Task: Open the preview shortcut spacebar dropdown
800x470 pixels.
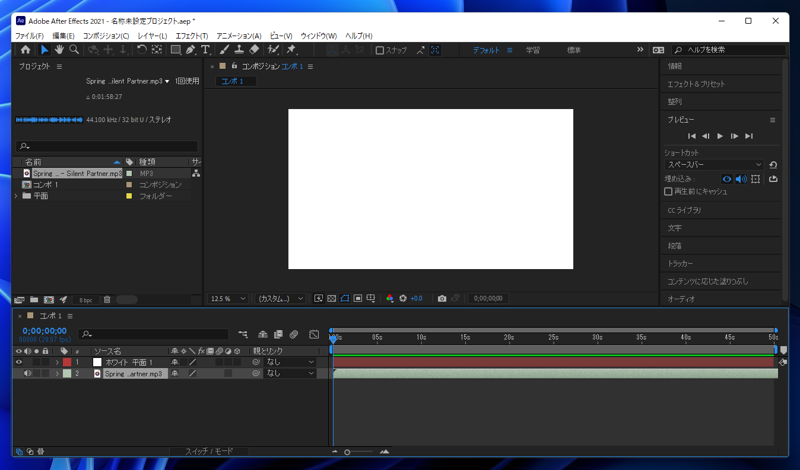Action: click(x=714, y=164)
